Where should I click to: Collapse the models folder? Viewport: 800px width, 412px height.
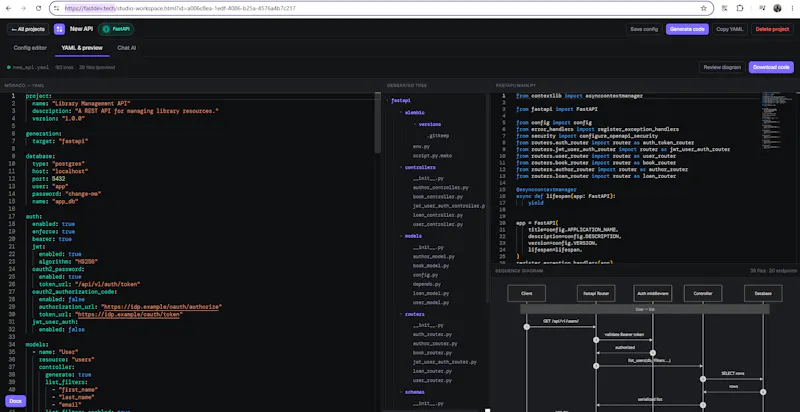(413, 237)
